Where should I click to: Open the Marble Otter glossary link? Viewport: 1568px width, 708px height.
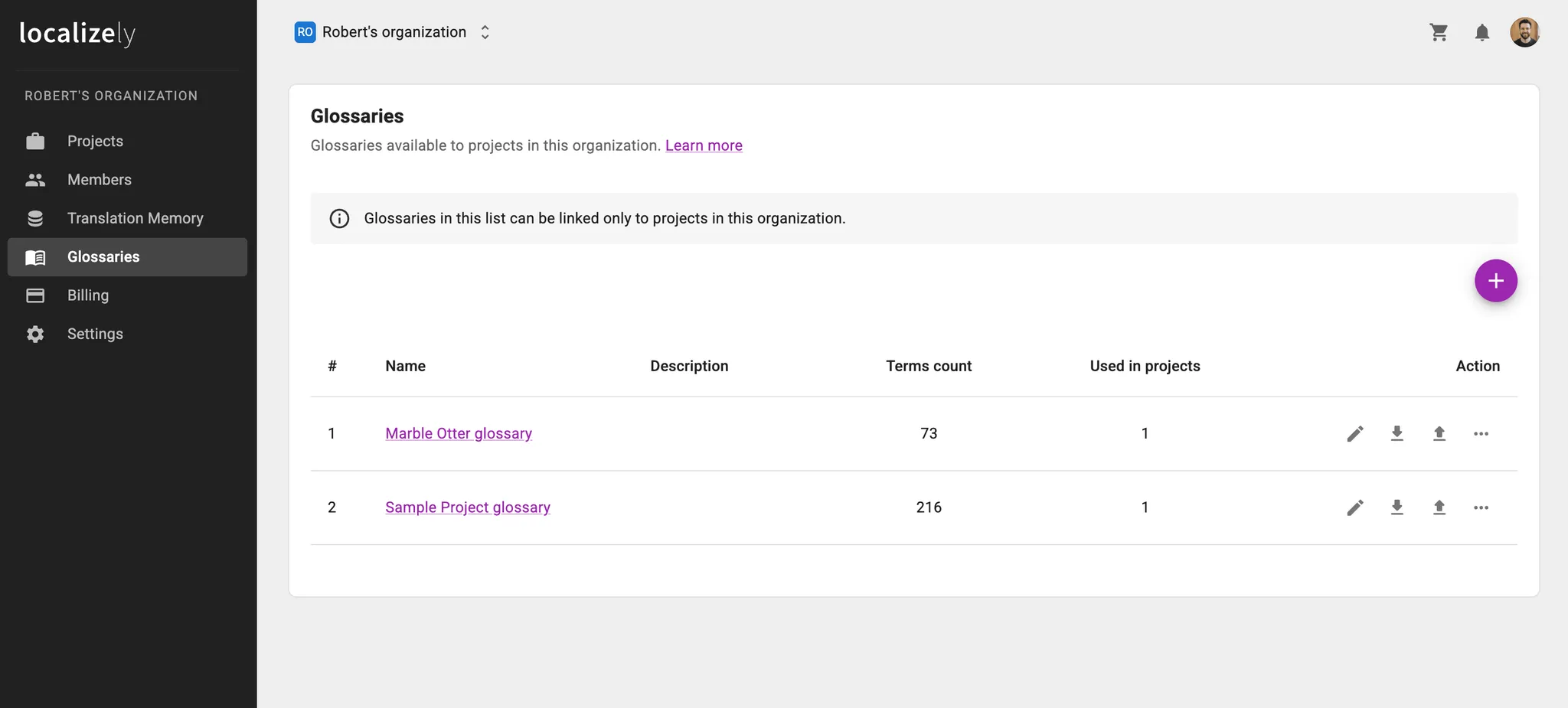tap(459, 434)
